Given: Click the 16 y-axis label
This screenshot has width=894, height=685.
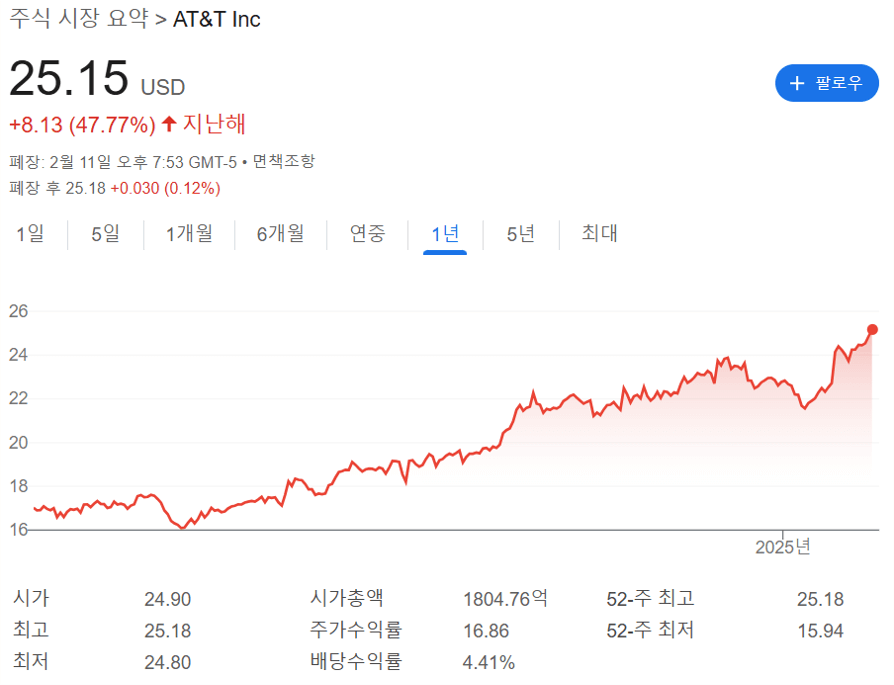Looking at the screenshot, I should click(18, 530).
